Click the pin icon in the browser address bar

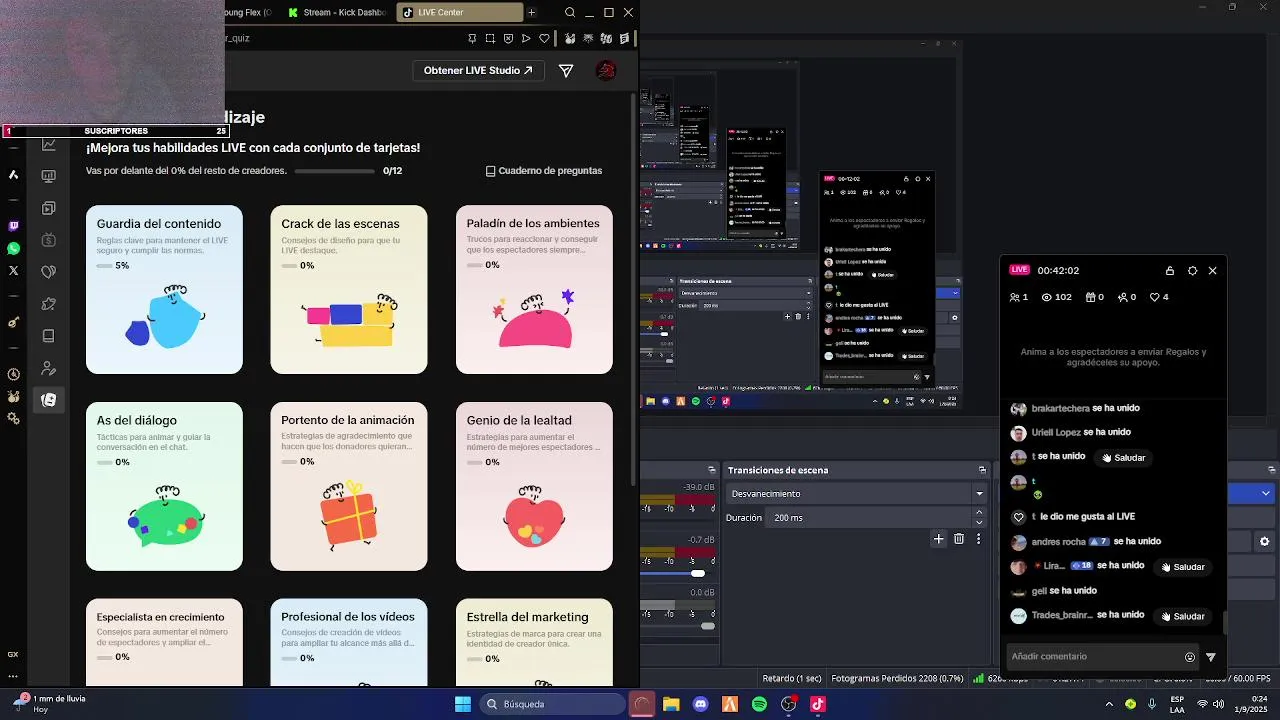point(472,38)
